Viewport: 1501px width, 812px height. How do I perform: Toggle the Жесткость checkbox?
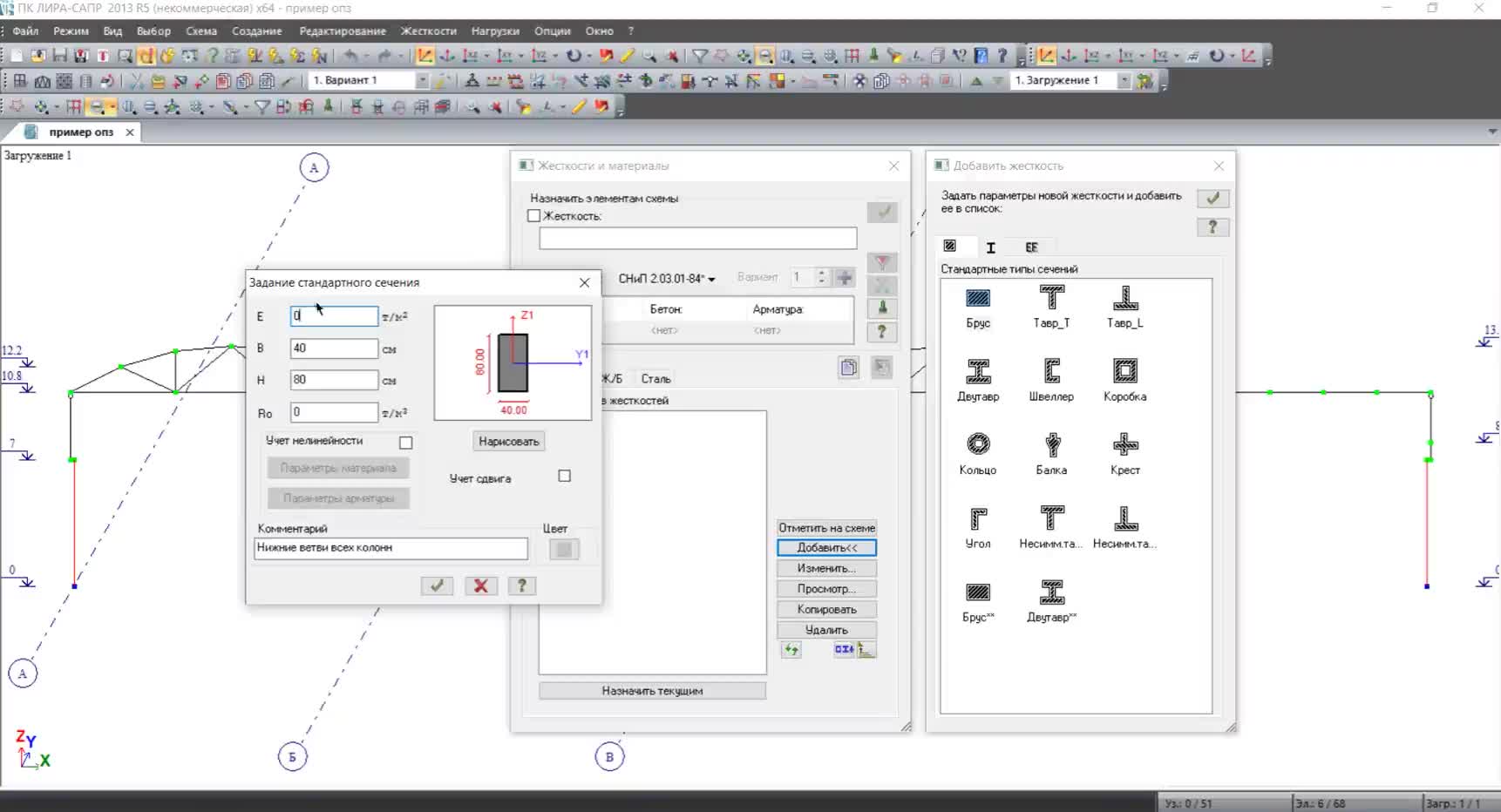click(534, 216)
